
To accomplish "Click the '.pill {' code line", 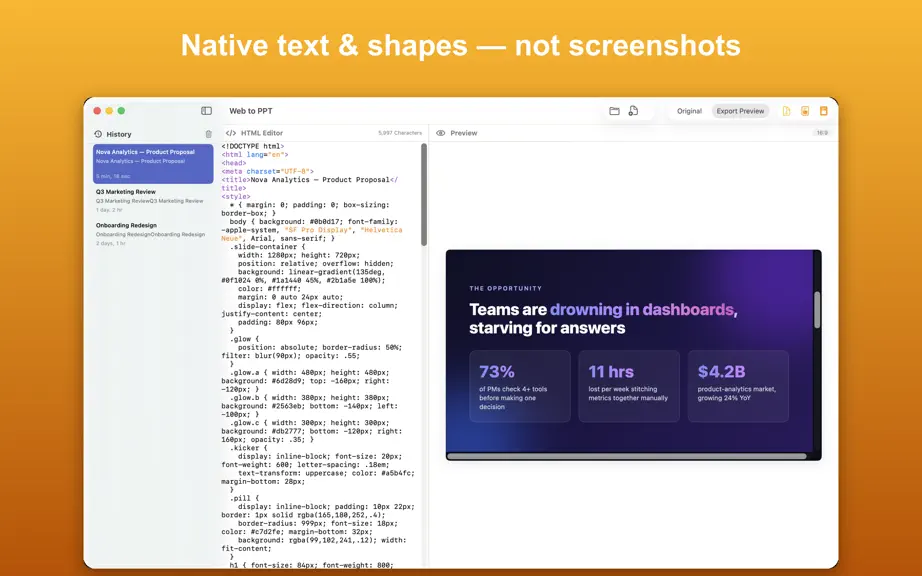I will click(x=244, y=498).
